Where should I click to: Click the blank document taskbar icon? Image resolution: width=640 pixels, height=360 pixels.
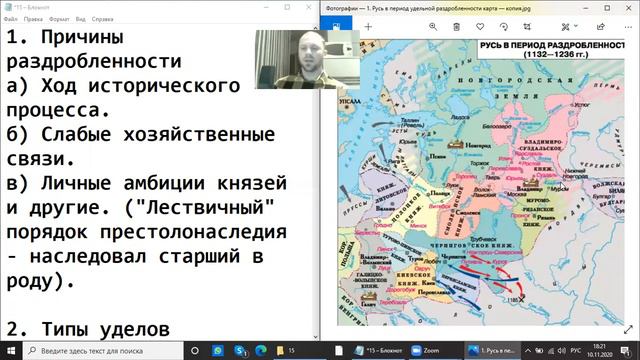coord(339,351)
